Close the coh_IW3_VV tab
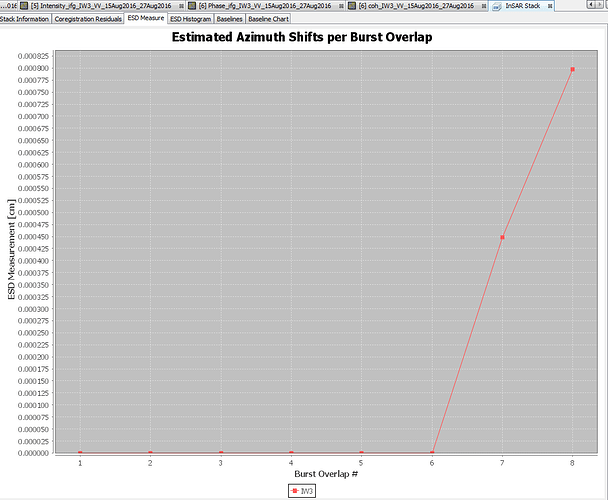This screenshot has height=500, width=608. click(x=484, y=6)
